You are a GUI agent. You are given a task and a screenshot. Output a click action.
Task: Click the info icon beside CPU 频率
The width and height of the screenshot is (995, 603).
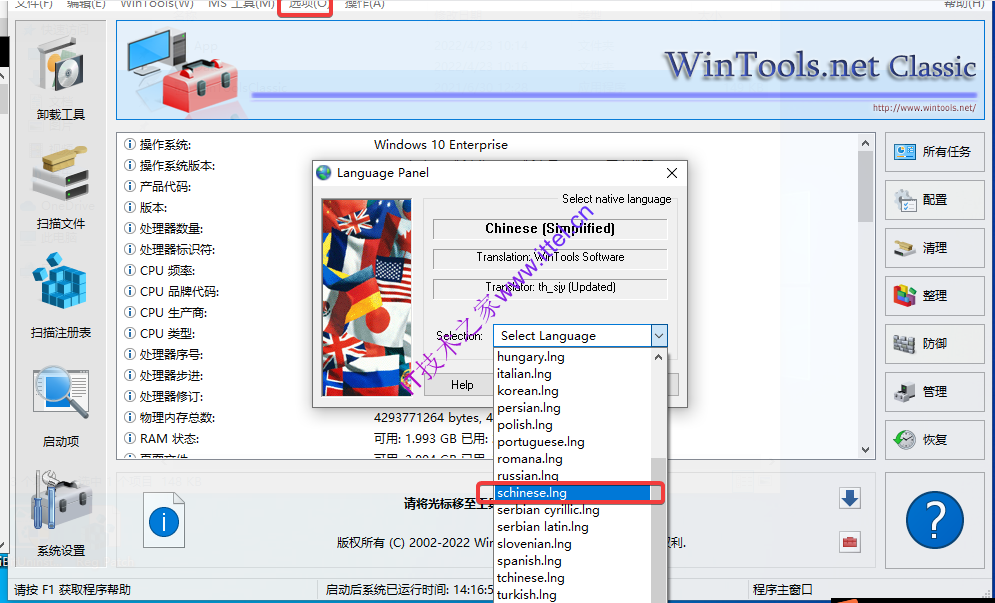[x=130, y=270]
